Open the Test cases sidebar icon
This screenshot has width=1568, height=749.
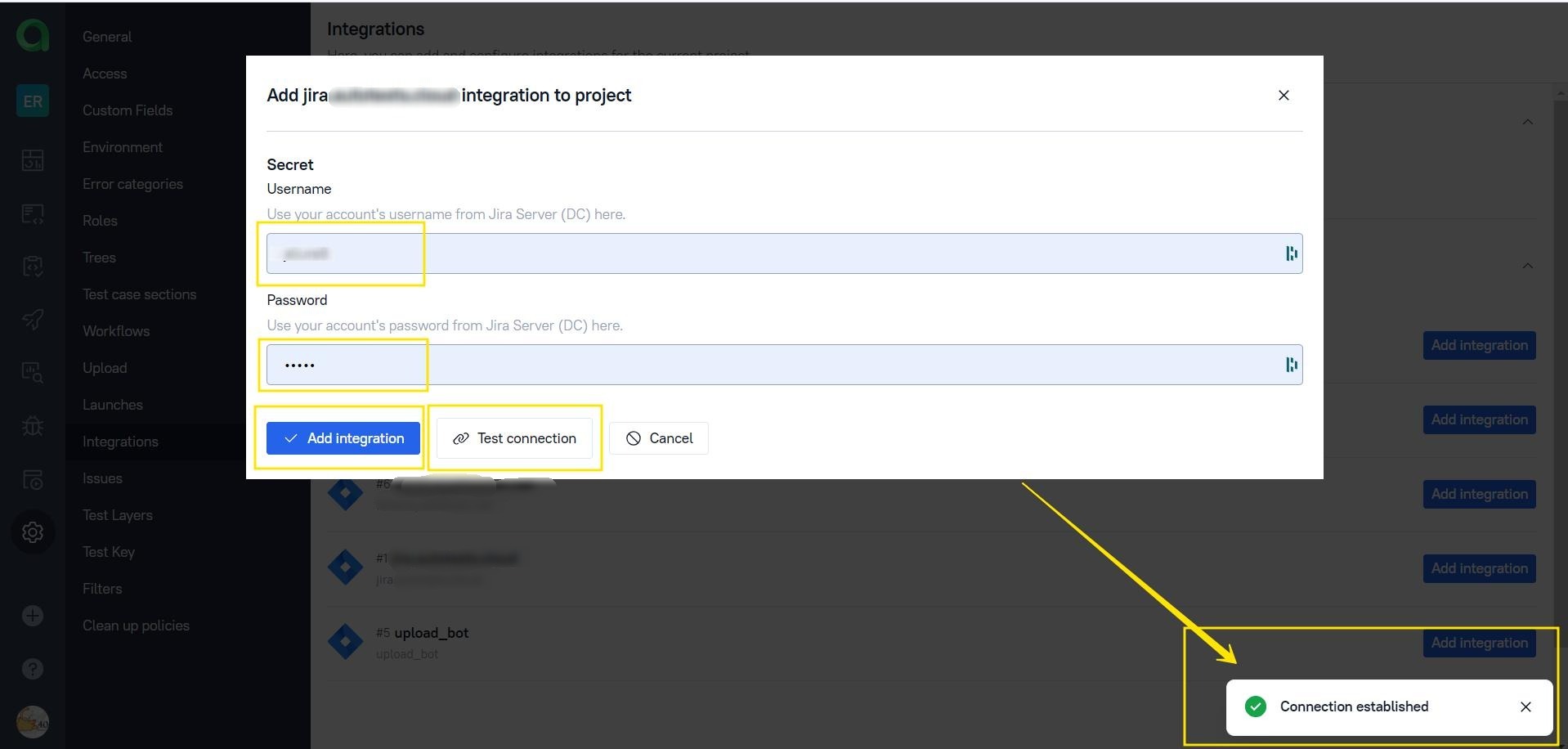[33, 214]
